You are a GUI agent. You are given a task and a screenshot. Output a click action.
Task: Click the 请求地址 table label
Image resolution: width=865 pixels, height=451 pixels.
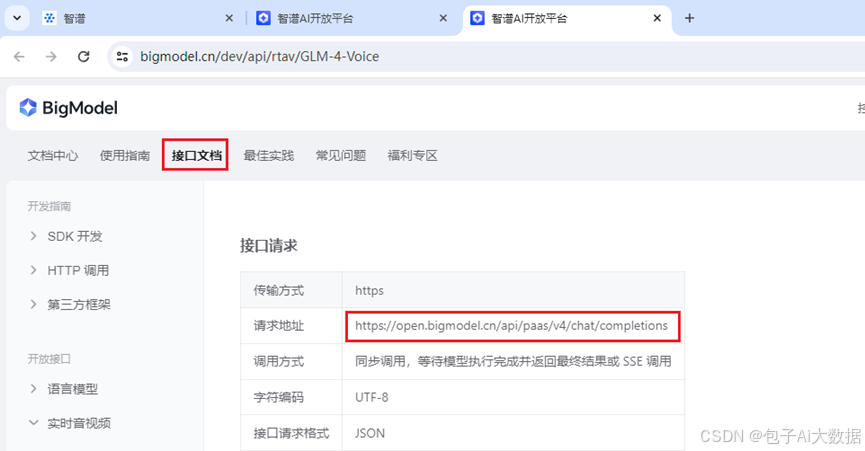point(279,326)
